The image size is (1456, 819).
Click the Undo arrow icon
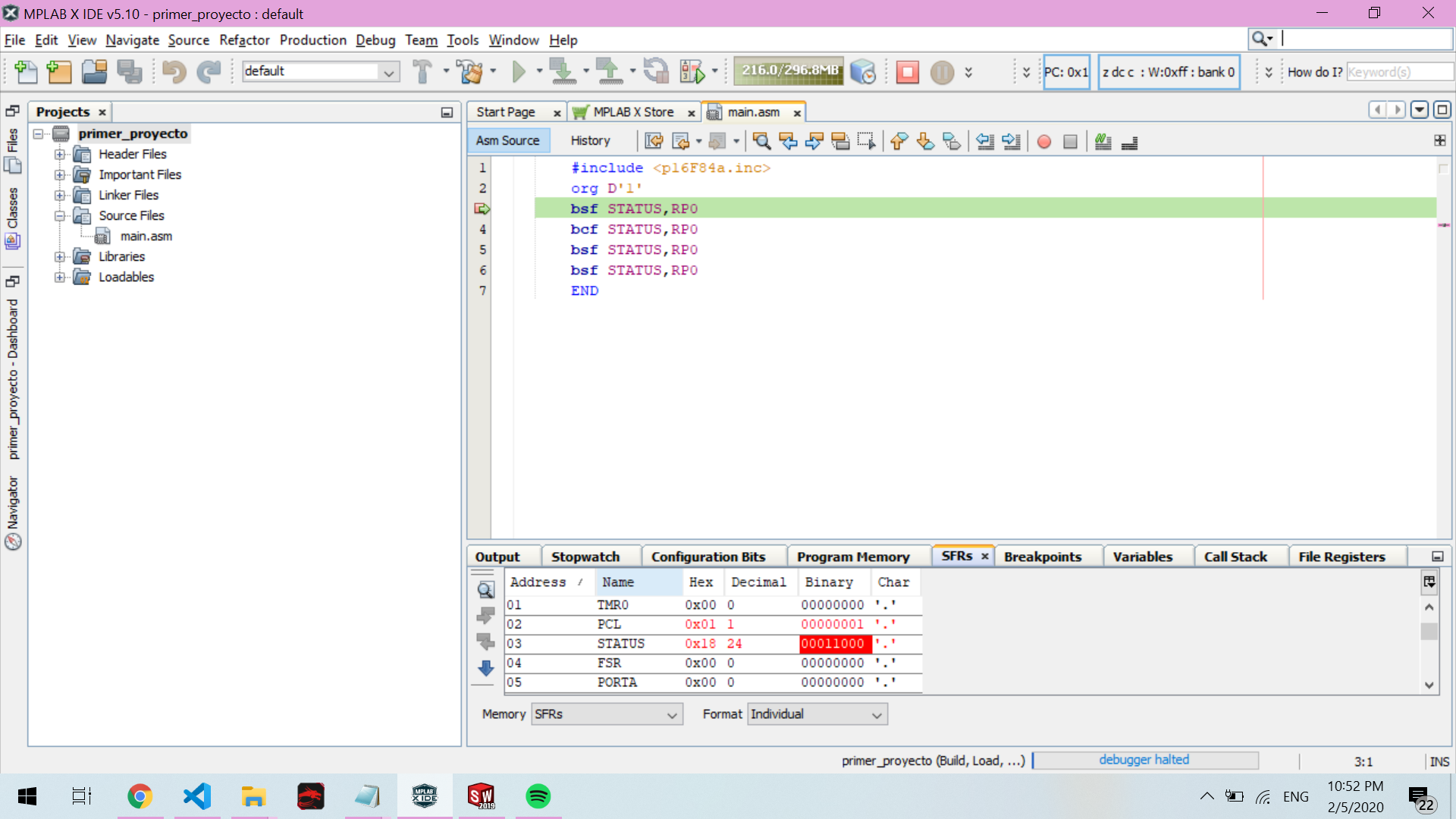pos(174,72)
